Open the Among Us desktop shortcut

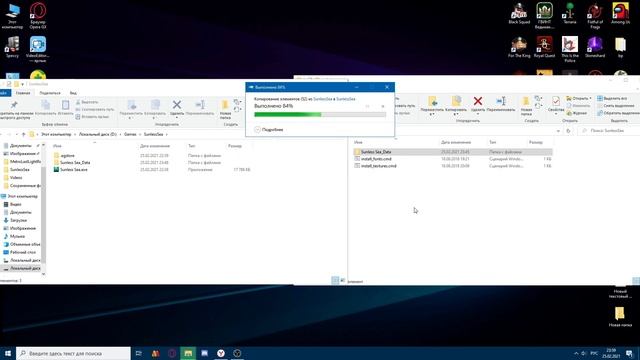[620, 13]
